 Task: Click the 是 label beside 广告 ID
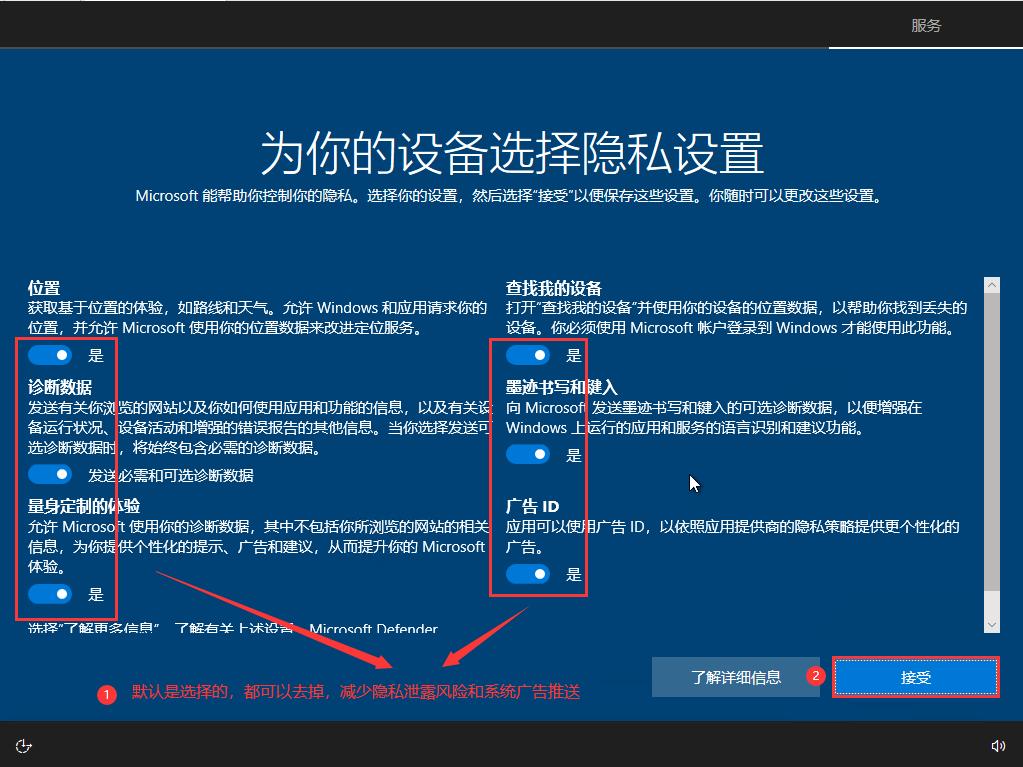click(573, 574)
